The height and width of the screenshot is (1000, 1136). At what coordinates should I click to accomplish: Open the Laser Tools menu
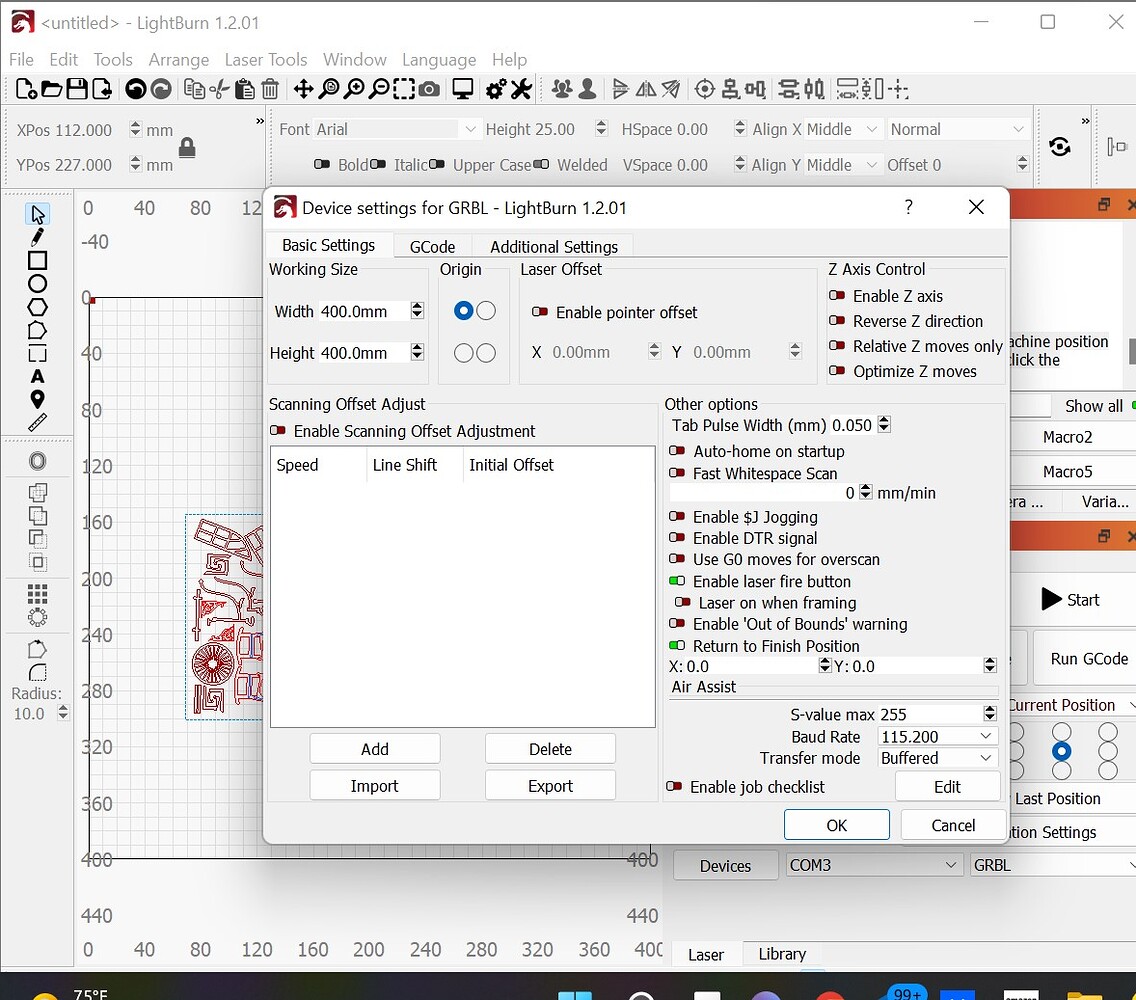tap(266, 59)
